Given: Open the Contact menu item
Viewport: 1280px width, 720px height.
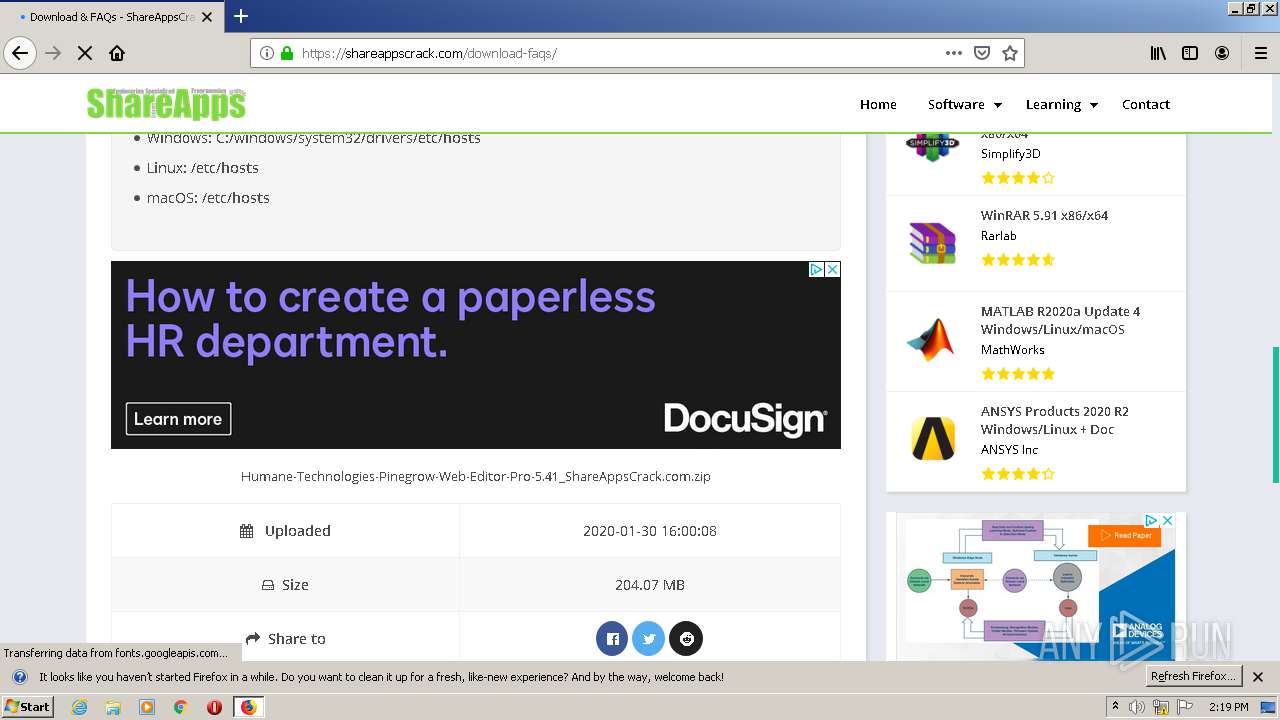Looking at the screenshot, I should pos(1146,104).
